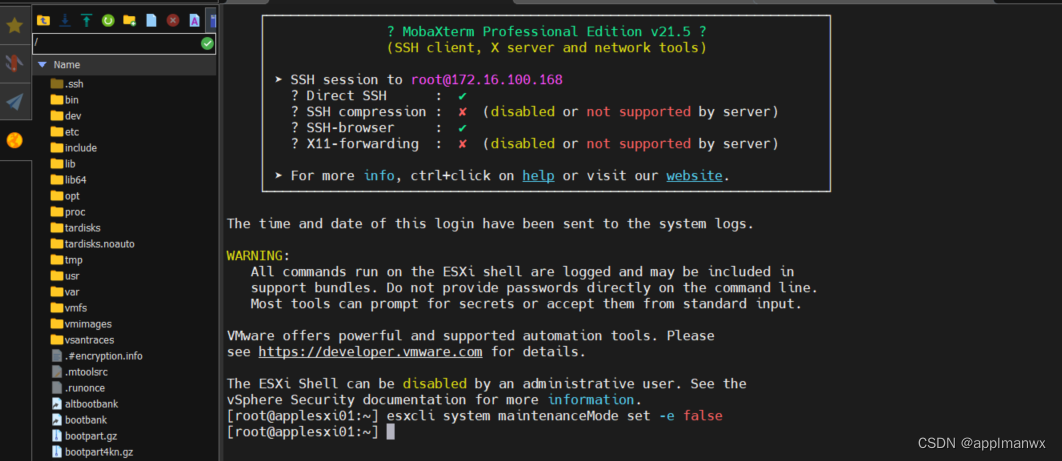1062x461 pixels.
Task: Click the rename file 'A' icon
Action: click(x=194, y=20)
